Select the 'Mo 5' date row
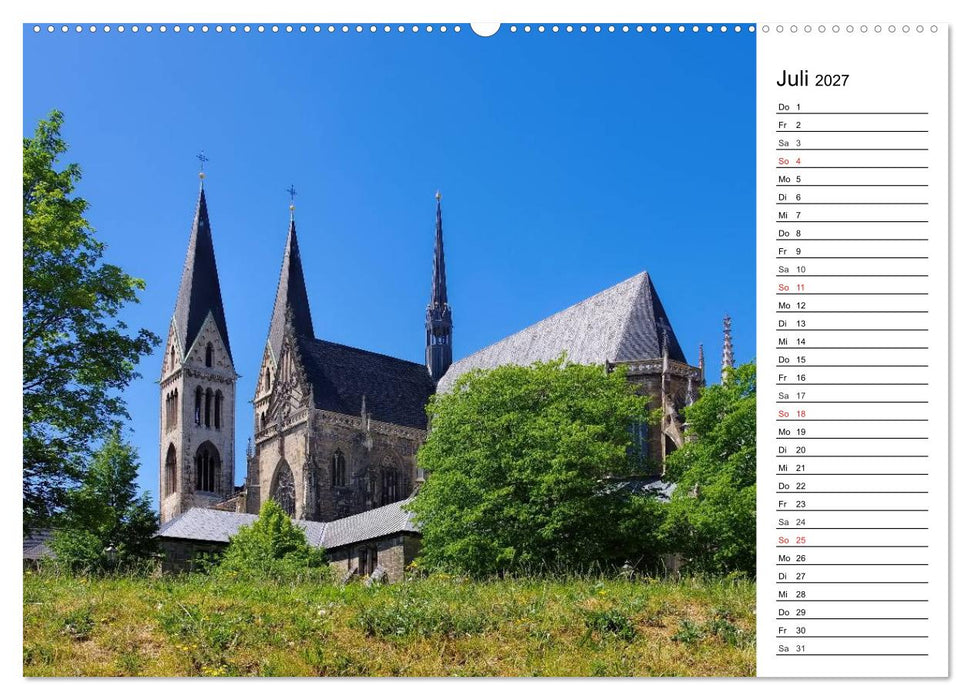Screen dimensions: 971x700 pyautogui.click(x=852, y=179)
